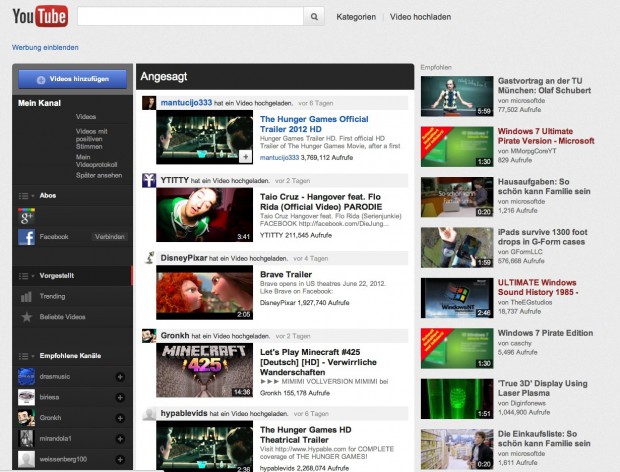Select Videos mit positiven Stimmen
The image size is (620, 472).
(92, 139)
